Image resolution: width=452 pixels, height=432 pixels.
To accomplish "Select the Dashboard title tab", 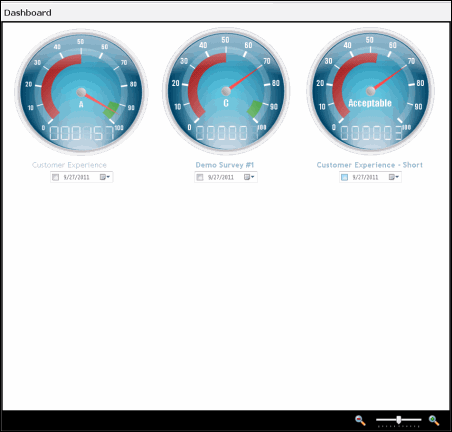I will [28, 13].
